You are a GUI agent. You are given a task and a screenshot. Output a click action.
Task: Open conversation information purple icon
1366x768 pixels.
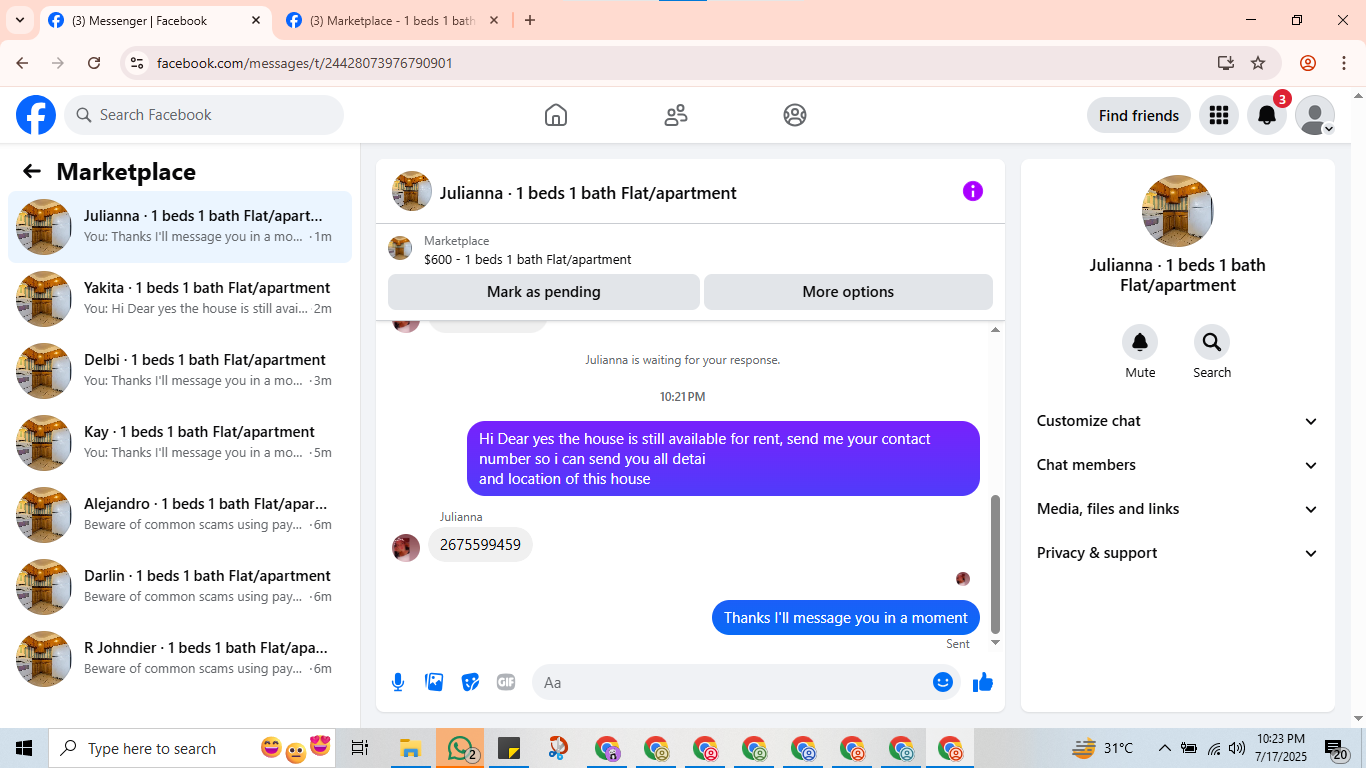973,191
